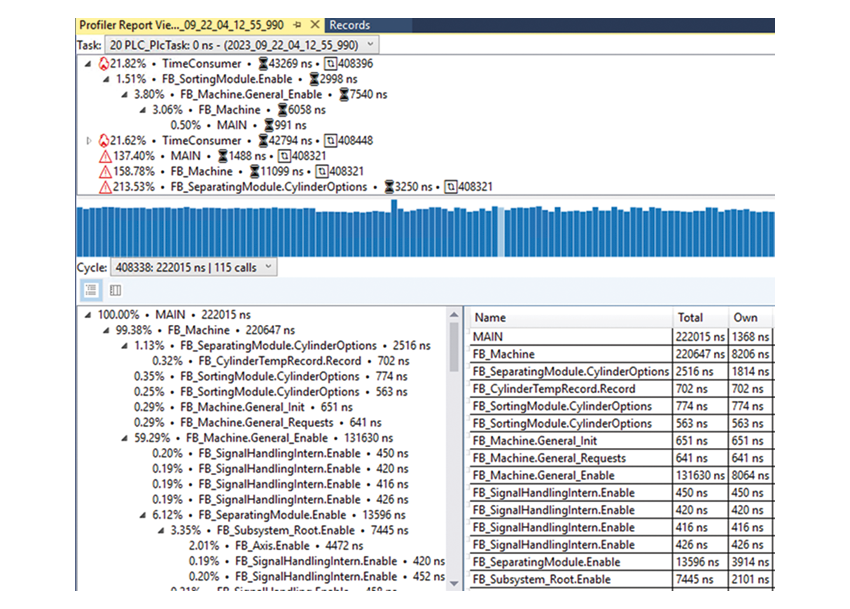Image resolution: width=850 pixels, height=609 pixels.
Task: Select the tree view mode icon
Action: (x=91, y=290)
